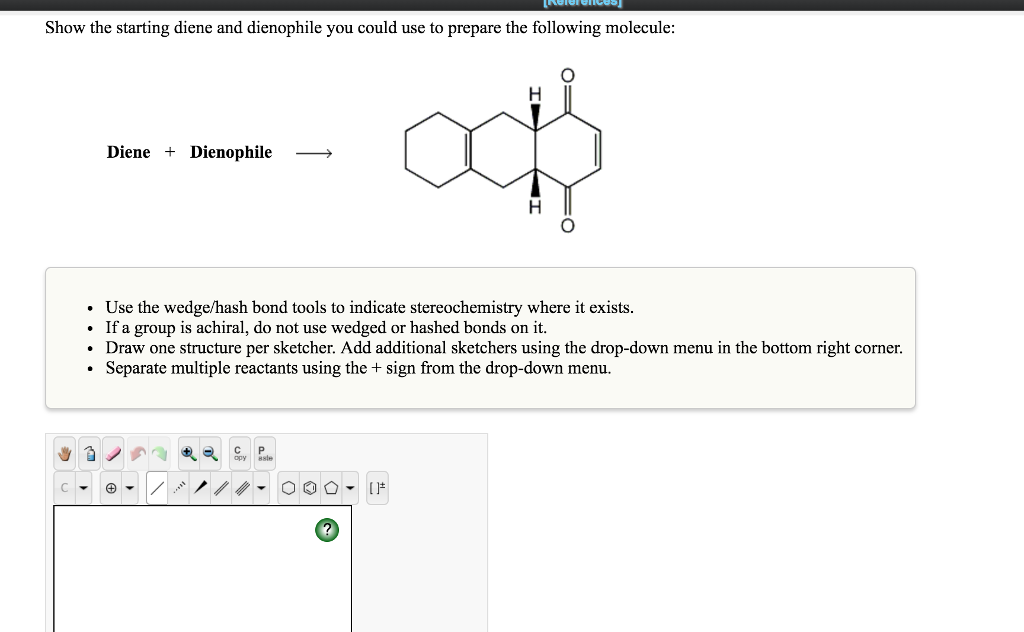Image resolution: width=1024 pixels, height=632 pixels.
Task: Activate the eraser tool
Action: point(113,452)
